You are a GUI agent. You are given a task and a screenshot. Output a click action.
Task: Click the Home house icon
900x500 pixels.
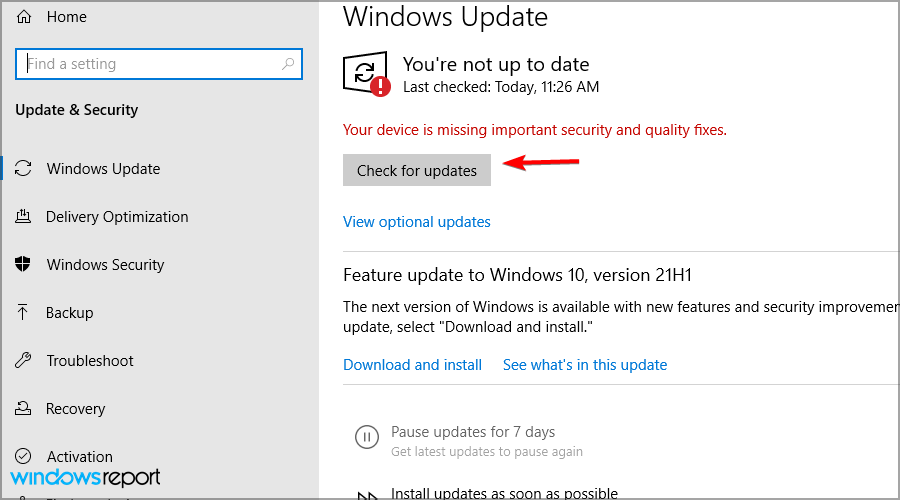tap(24, 17)
